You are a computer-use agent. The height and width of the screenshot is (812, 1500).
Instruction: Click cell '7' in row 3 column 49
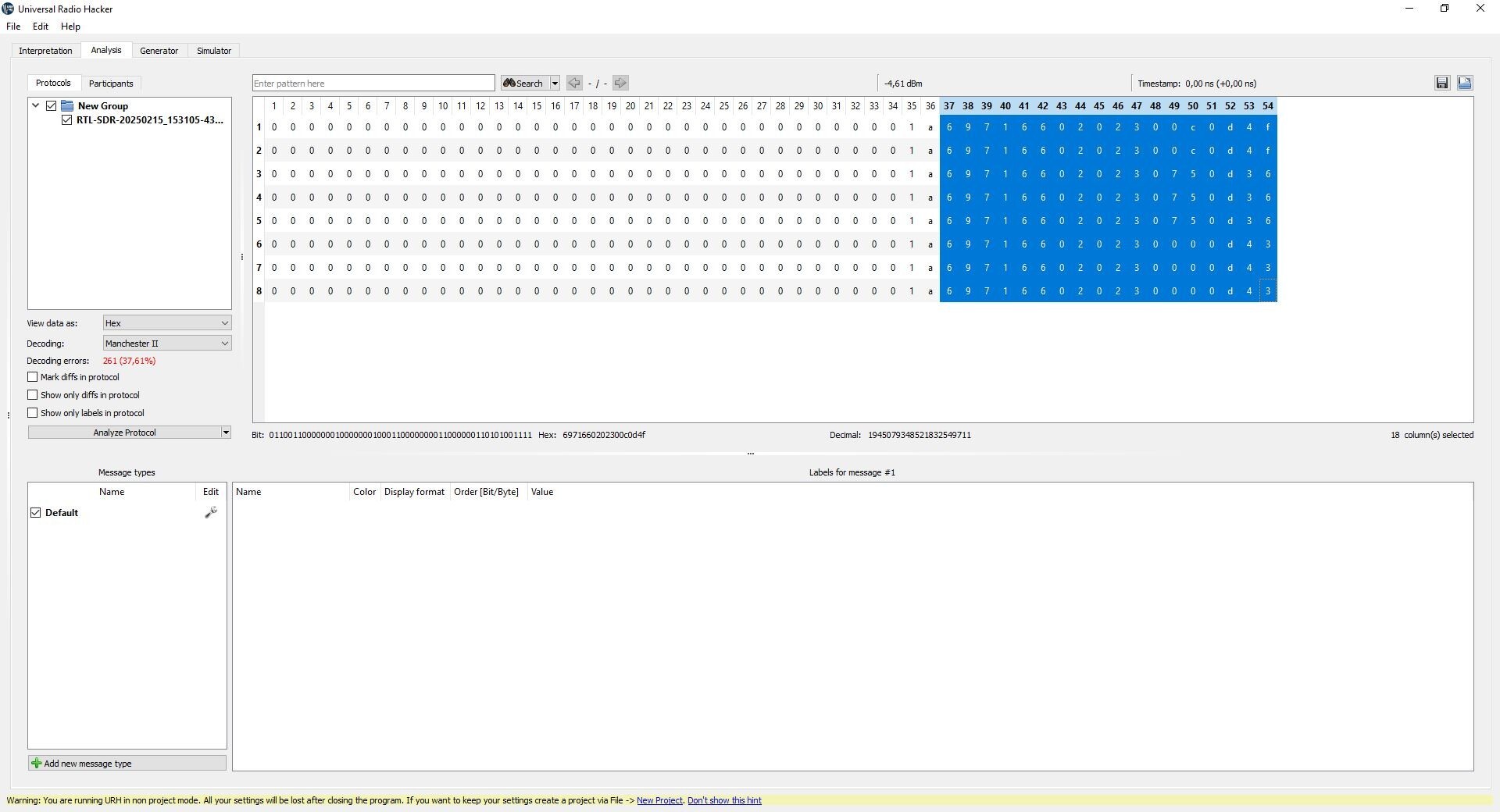point(1174,174)
